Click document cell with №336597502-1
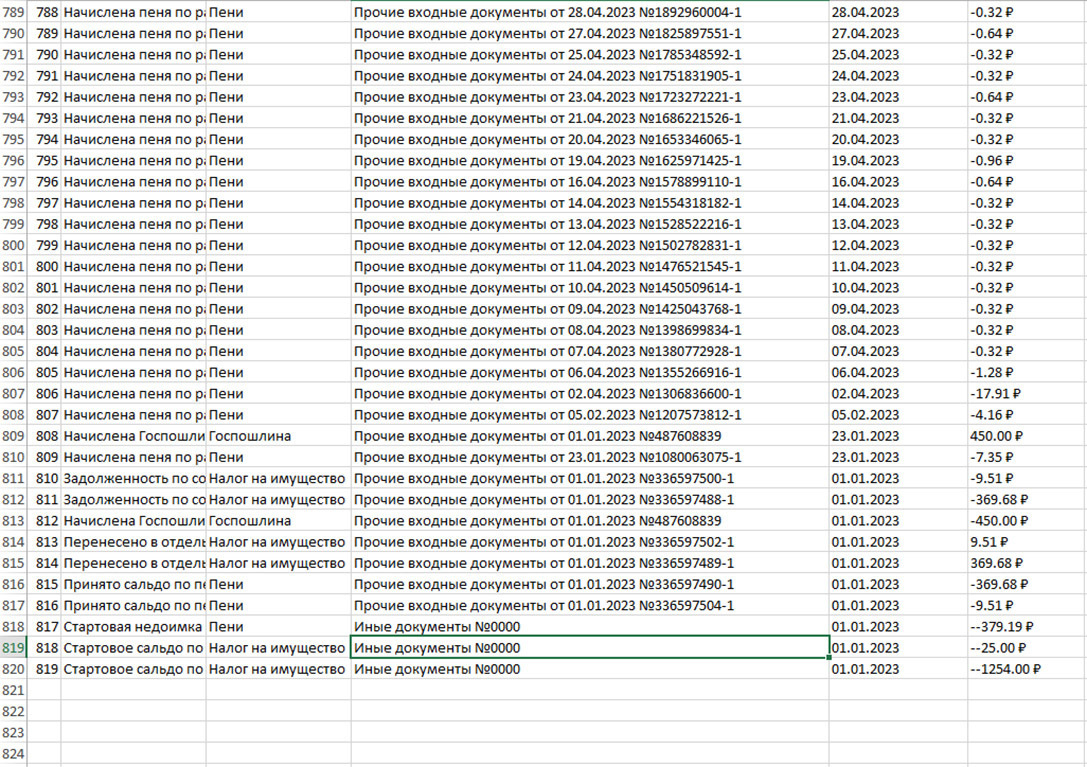Image resolution: width=1087 pixels, height=767 pixels. 589,542
